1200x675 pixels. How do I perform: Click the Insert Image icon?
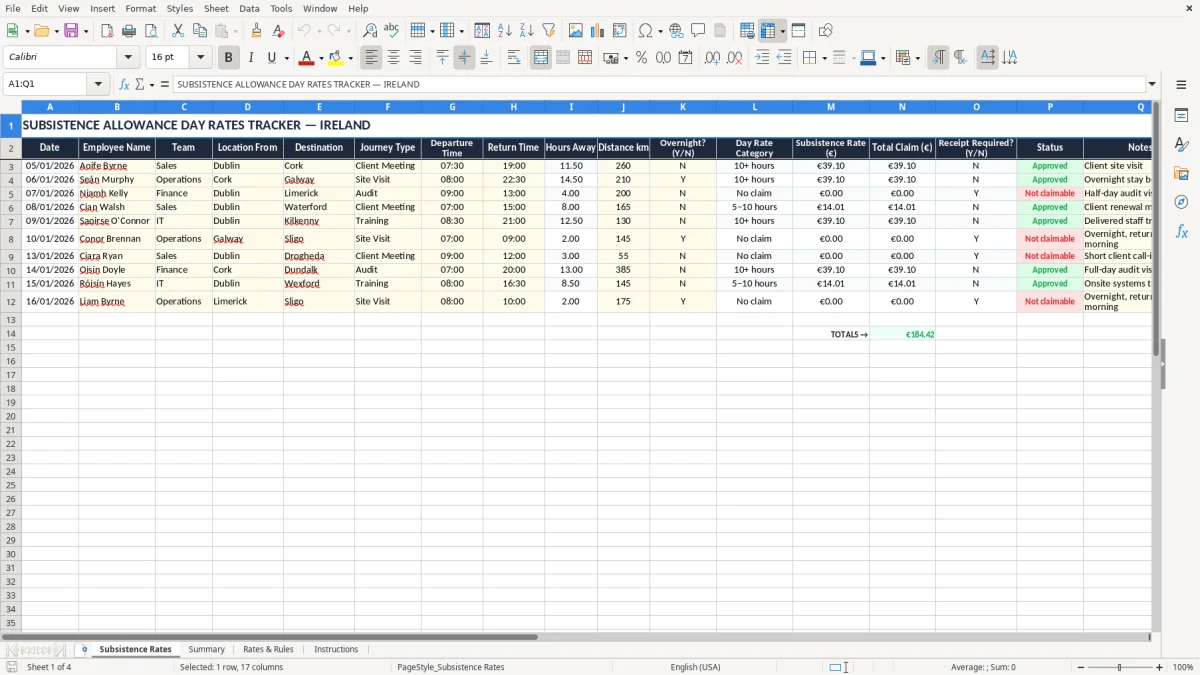click(x=576, y=31)
